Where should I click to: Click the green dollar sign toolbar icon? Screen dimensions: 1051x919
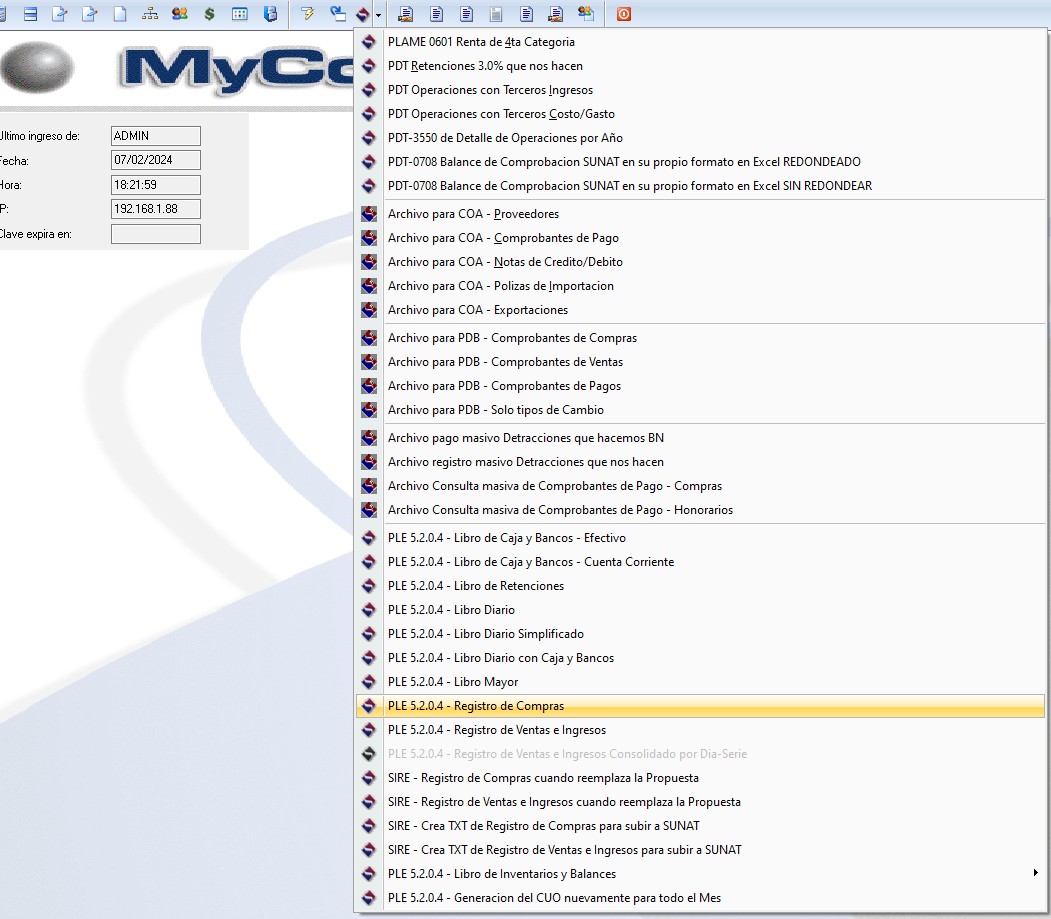point(209,14)
